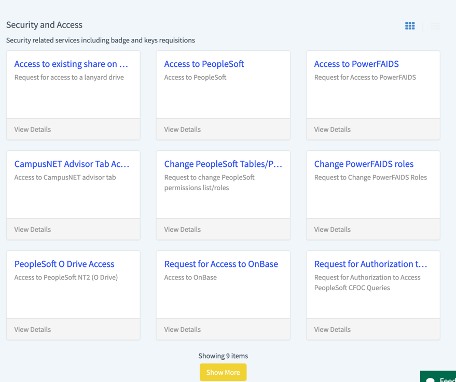
Task: View Details for PeopleSoft O Drive Access
Action: pyautogui.click(x=32, y=329)
